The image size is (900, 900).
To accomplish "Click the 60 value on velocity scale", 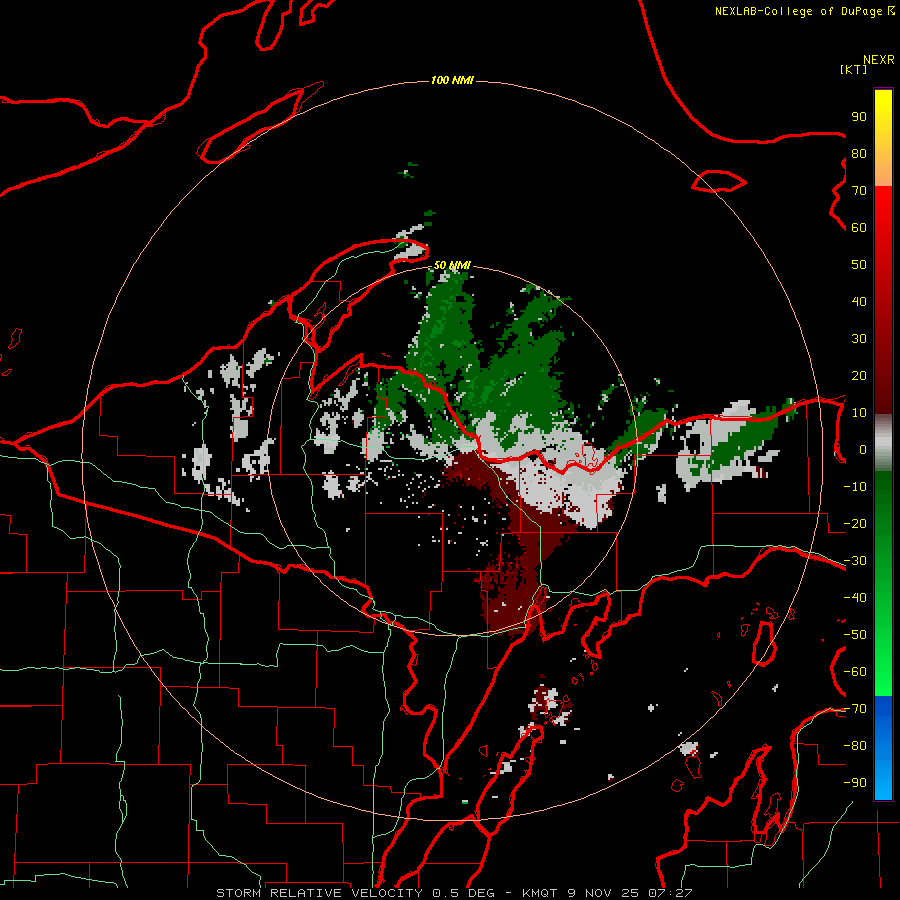I will (859, 228).
